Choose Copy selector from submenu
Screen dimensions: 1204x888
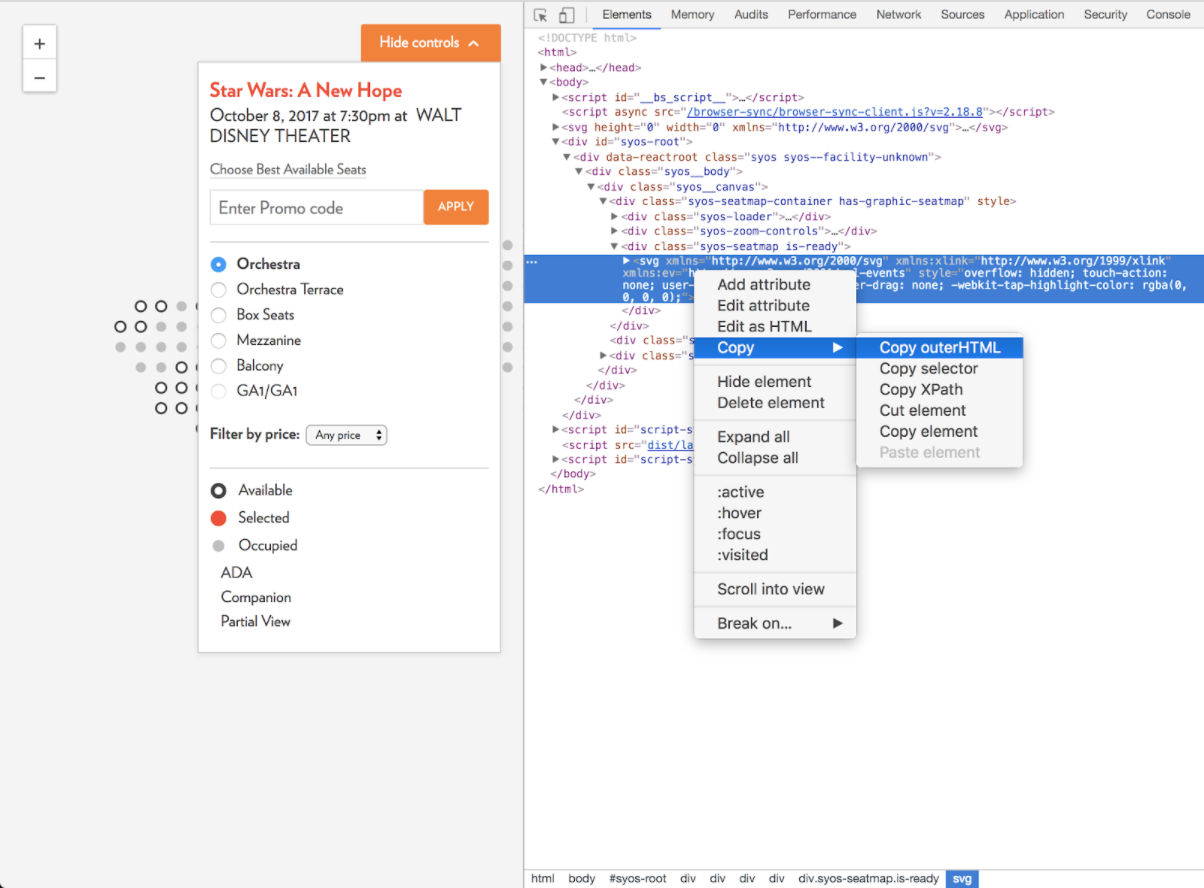click(x=940, y=369)
